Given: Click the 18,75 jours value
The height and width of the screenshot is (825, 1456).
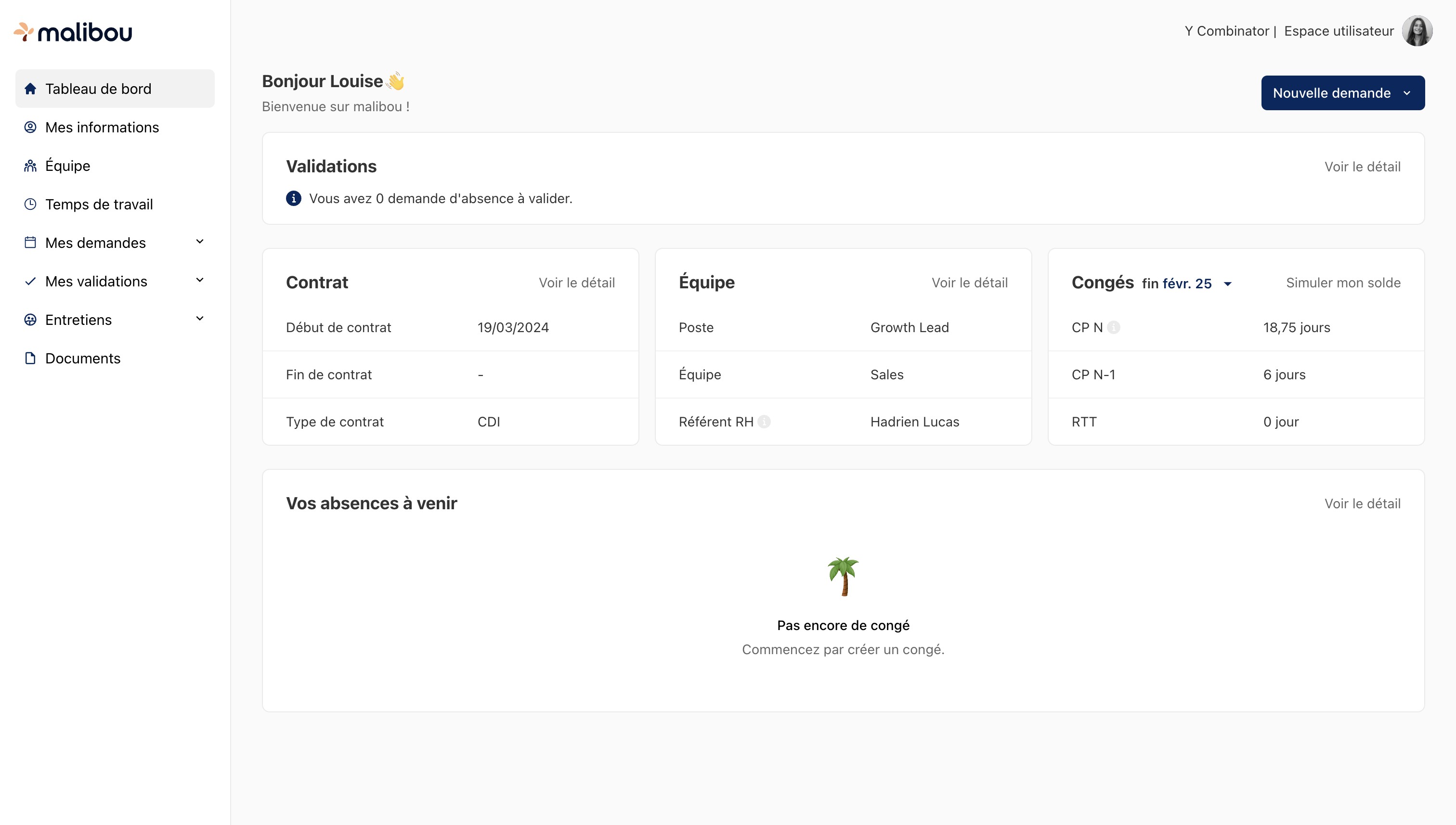Looking at the screenshot, I should [1297, 327].
